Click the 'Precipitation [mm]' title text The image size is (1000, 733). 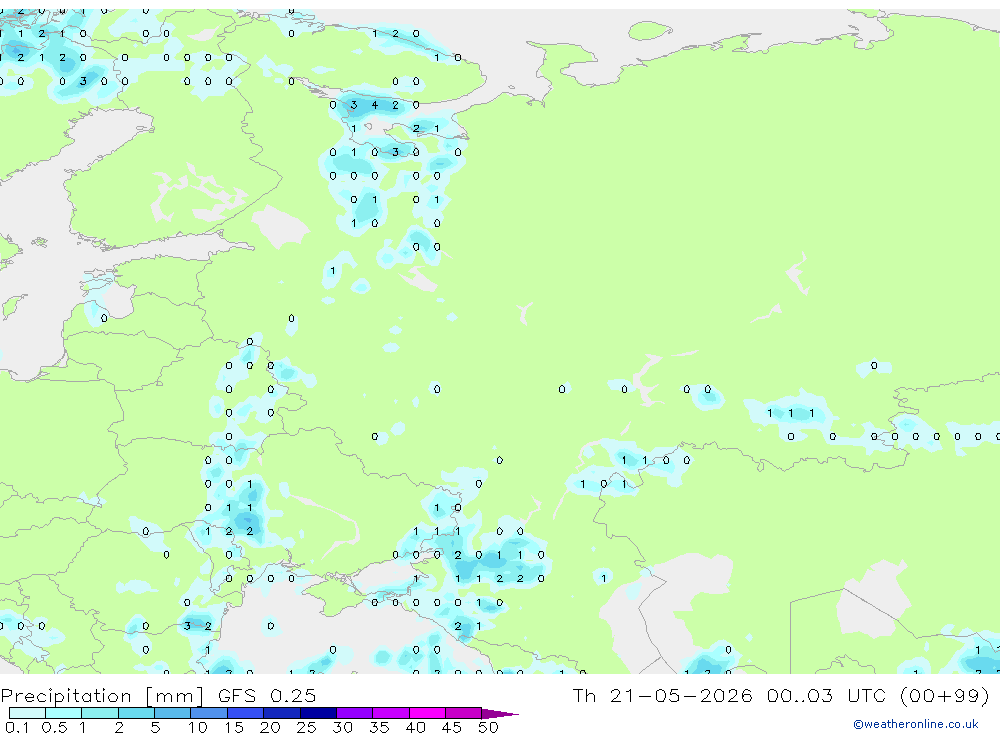point(102,695)
